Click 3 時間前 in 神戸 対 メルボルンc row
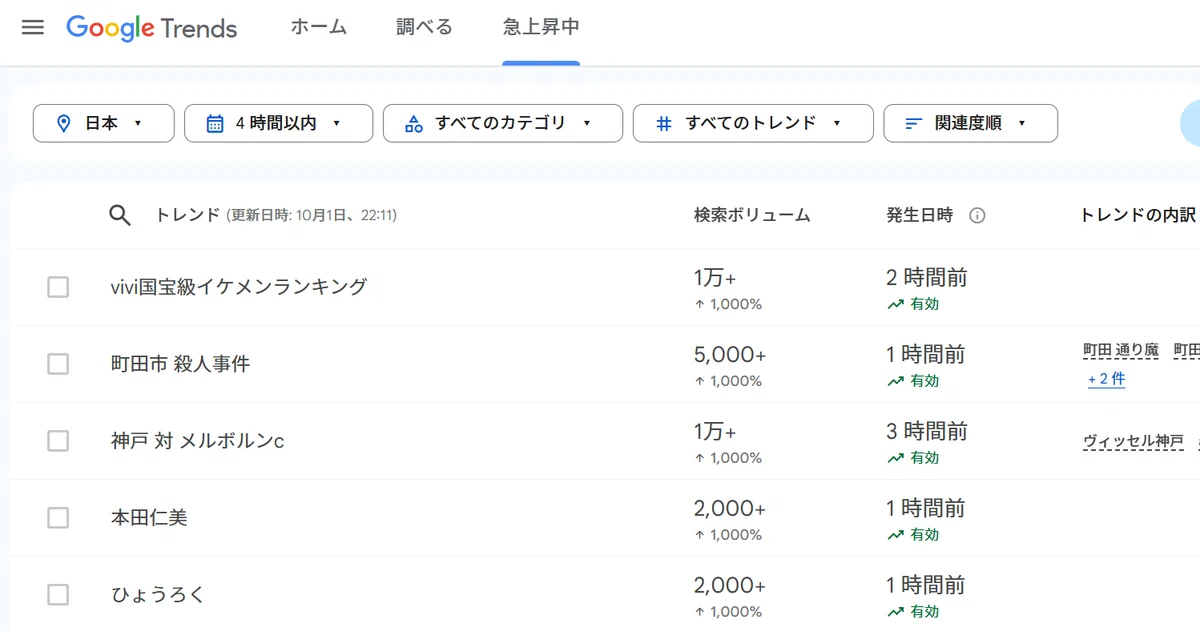 click(x=927, y=432)
